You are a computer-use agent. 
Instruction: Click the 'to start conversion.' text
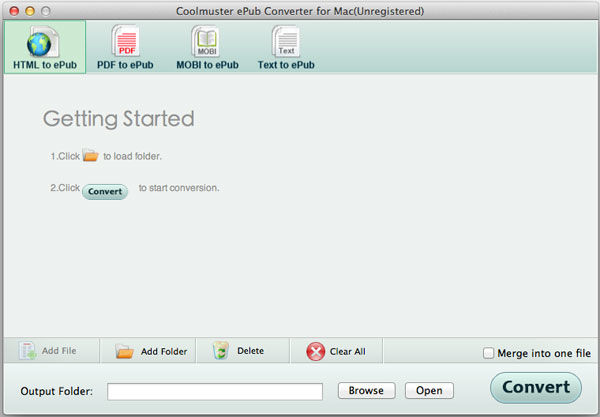179,188
